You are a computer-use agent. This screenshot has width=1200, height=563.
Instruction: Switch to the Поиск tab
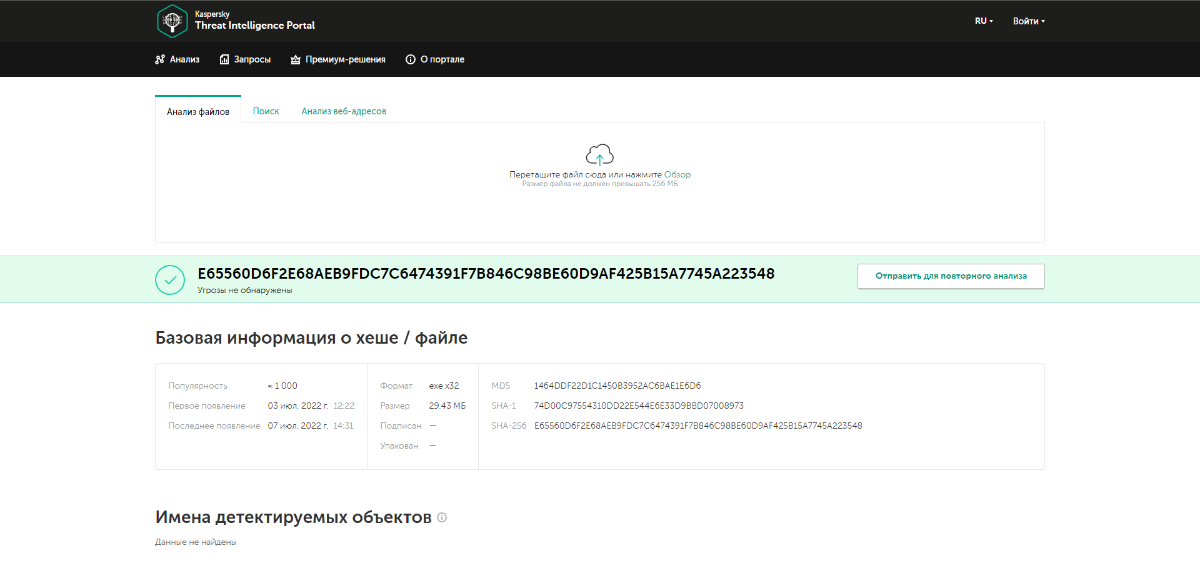pos(266,111)
